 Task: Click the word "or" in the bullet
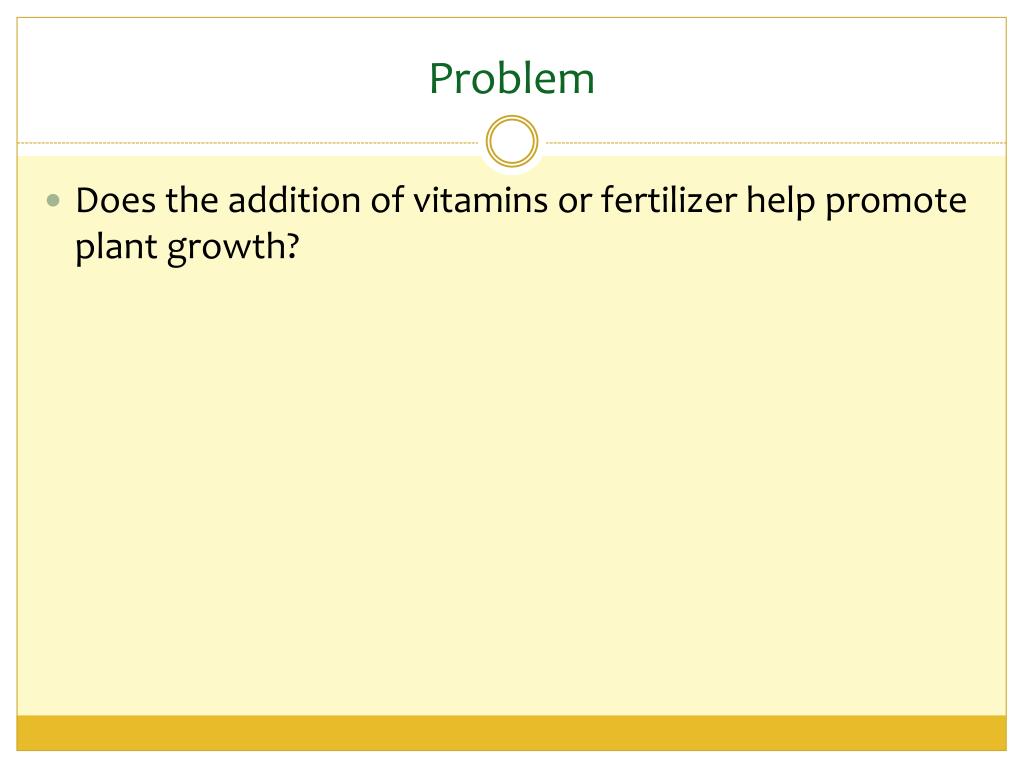[x=571, y=201]
